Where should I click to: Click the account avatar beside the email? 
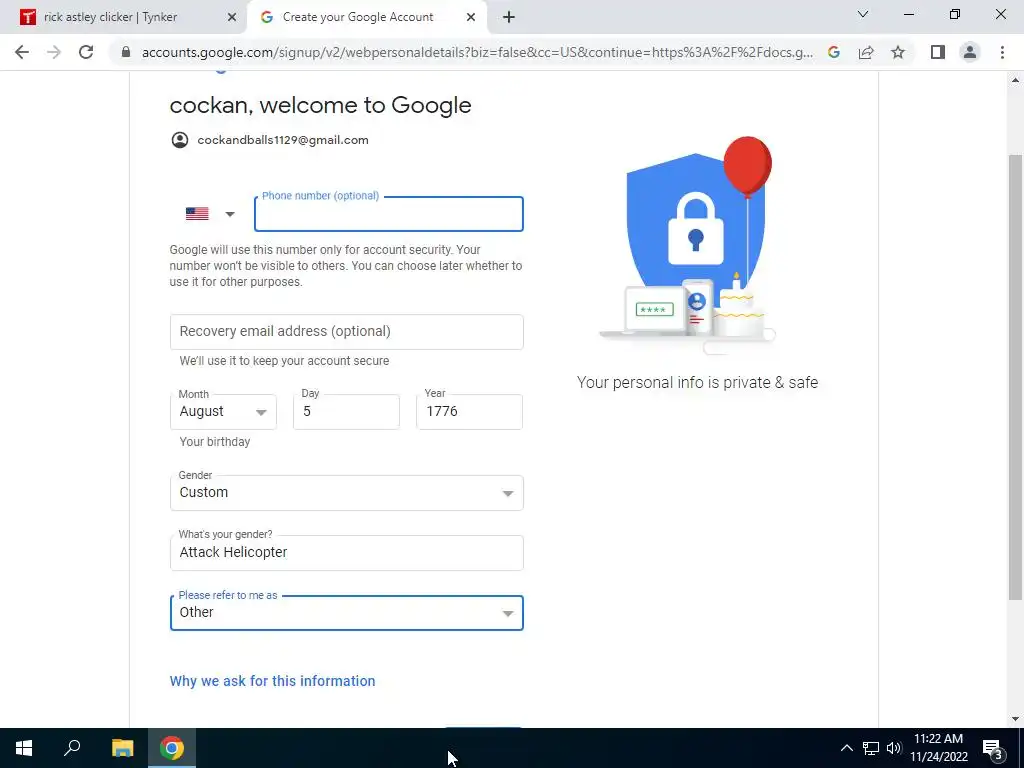(x=180, y=140)
